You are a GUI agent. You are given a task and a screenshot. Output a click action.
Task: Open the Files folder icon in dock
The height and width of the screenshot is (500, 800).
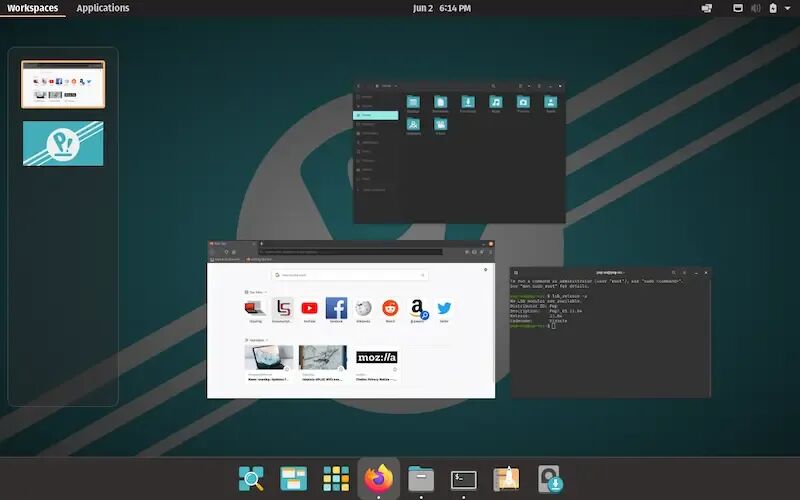point(421,479)
